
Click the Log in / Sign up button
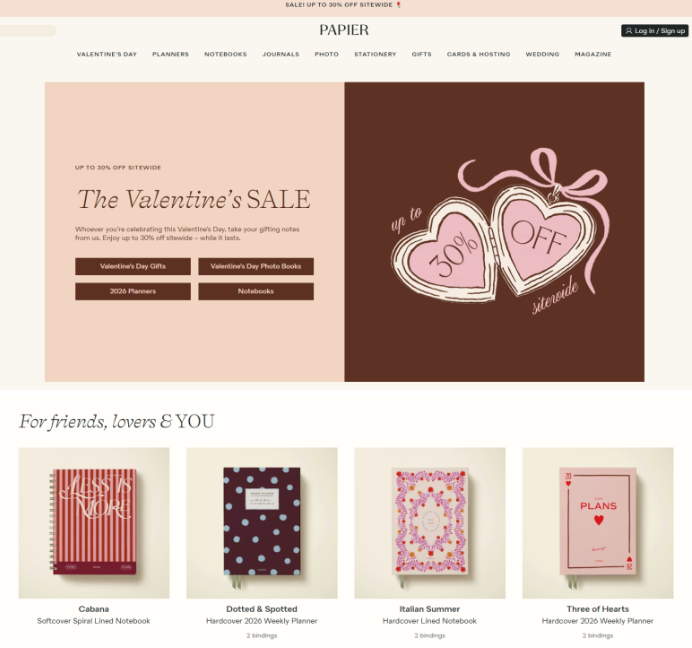tap(654, 31)
